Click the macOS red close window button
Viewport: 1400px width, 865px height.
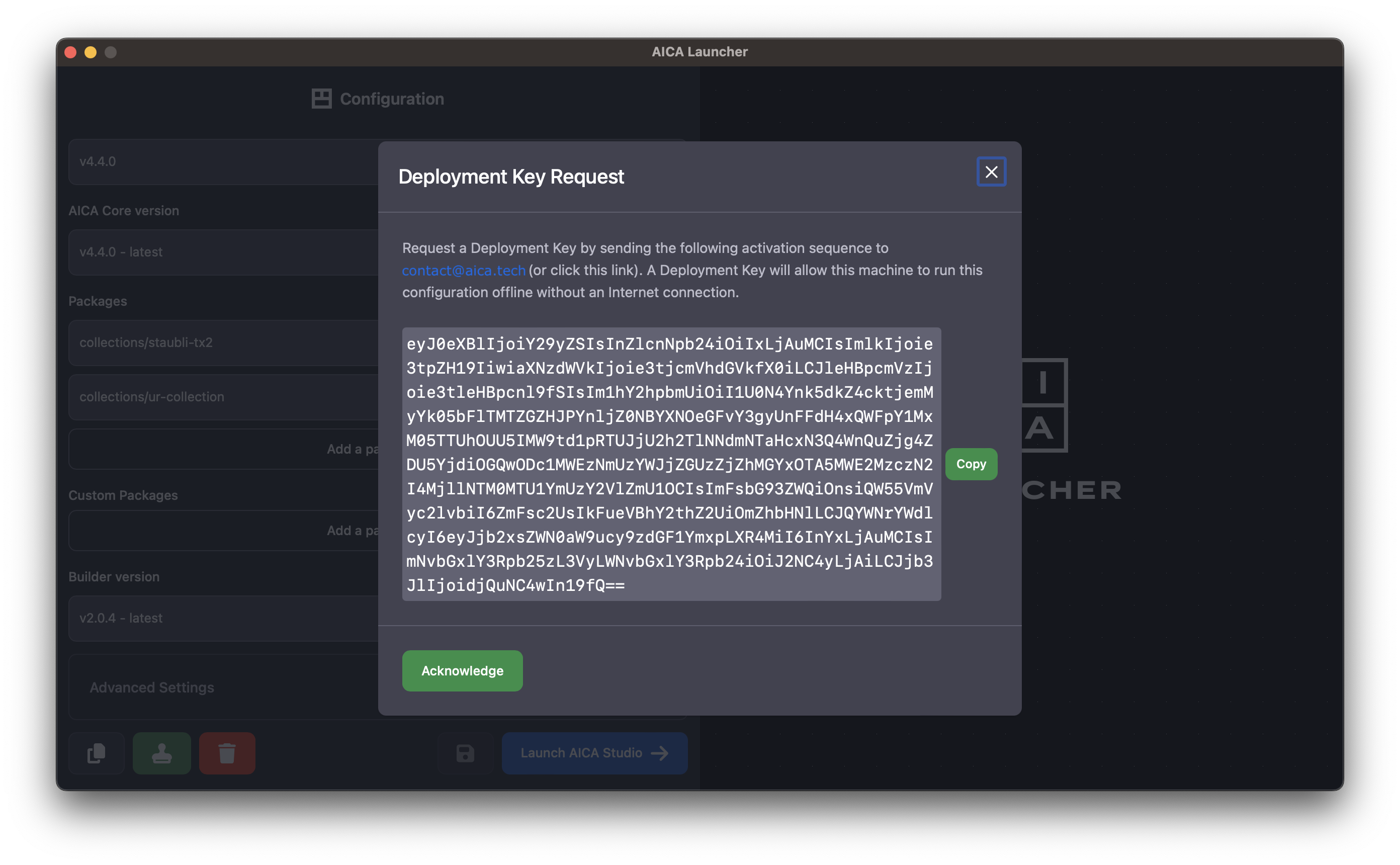(x=70, y=52)
